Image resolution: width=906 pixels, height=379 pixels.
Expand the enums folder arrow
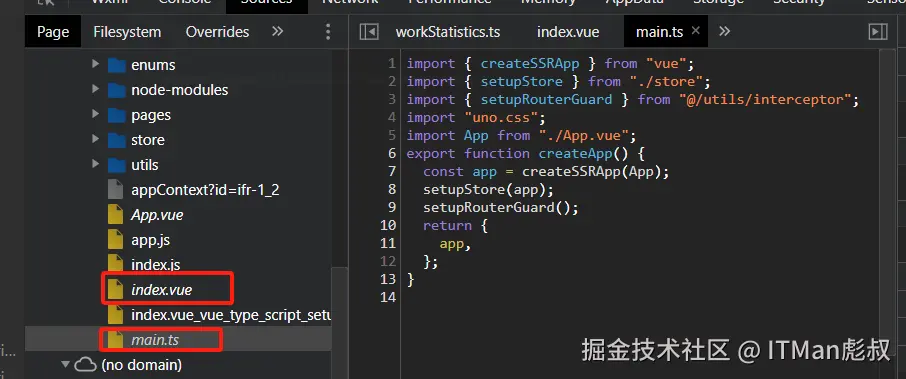click(x=95, y=64)
